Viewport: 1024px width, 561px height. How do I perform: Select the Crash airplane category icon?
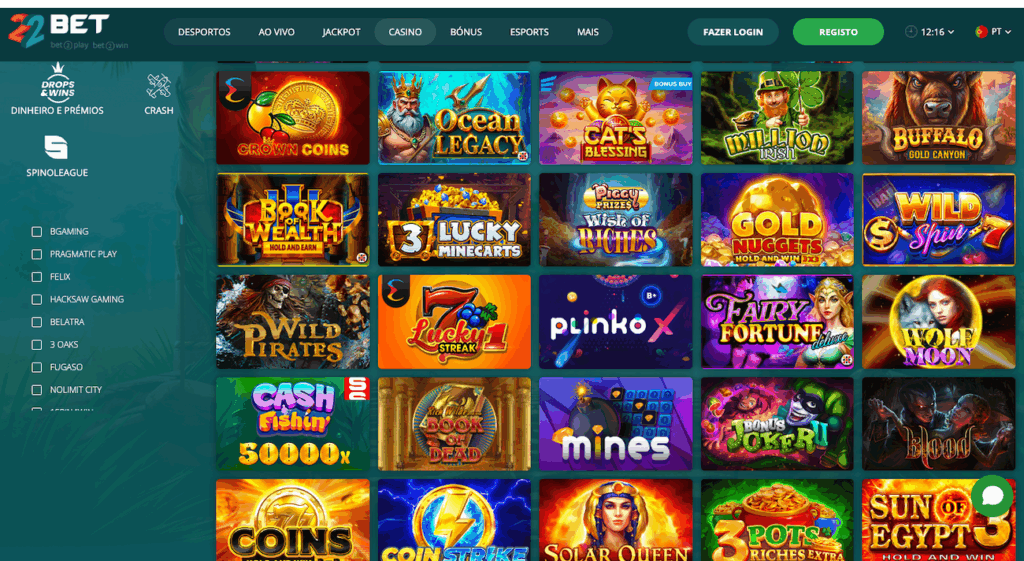[159, 86]
